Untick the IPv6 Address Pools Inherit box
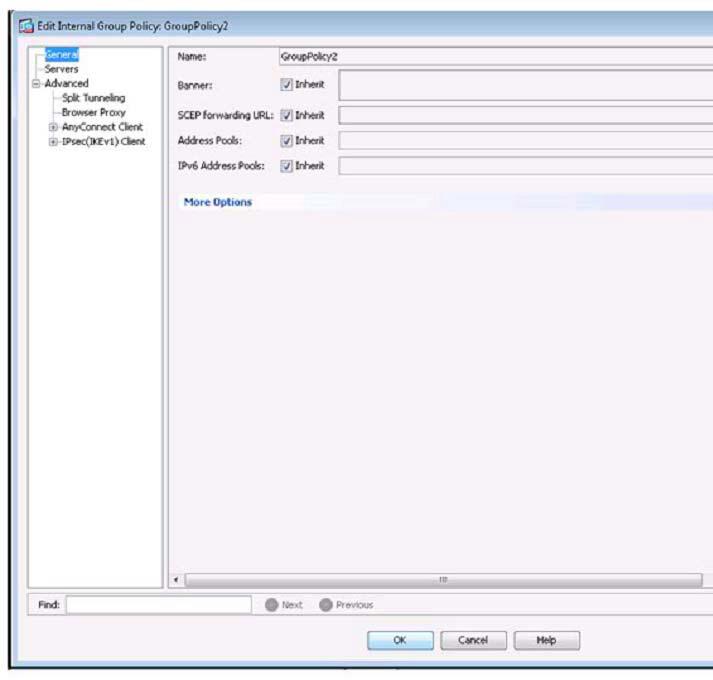 click(287, 166)
